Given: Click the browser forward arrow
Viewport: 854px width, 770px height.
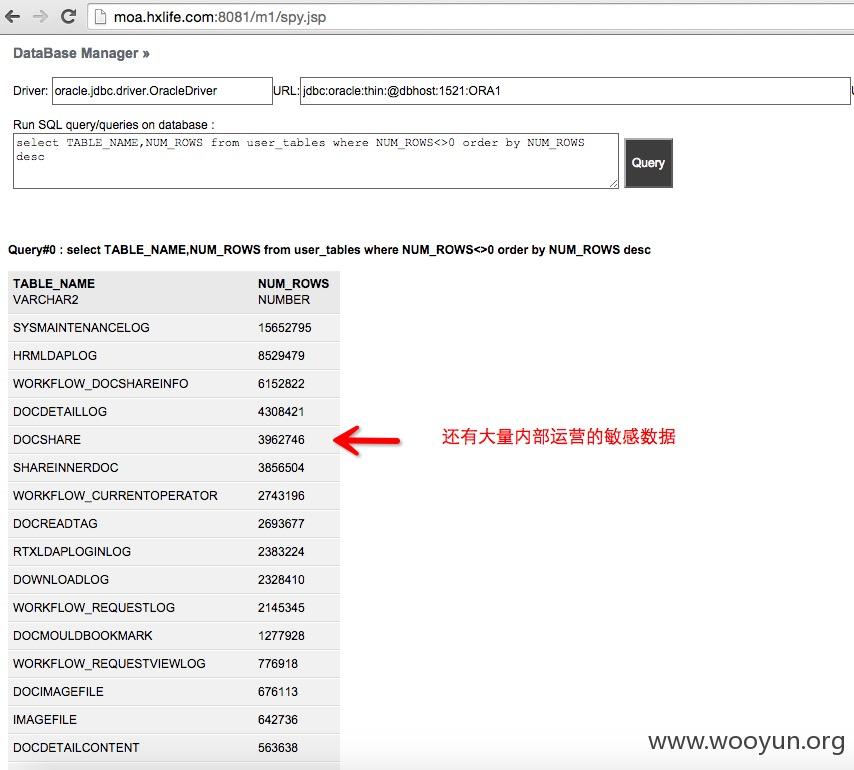Looking at the screenshot, I should pos(40,17).
